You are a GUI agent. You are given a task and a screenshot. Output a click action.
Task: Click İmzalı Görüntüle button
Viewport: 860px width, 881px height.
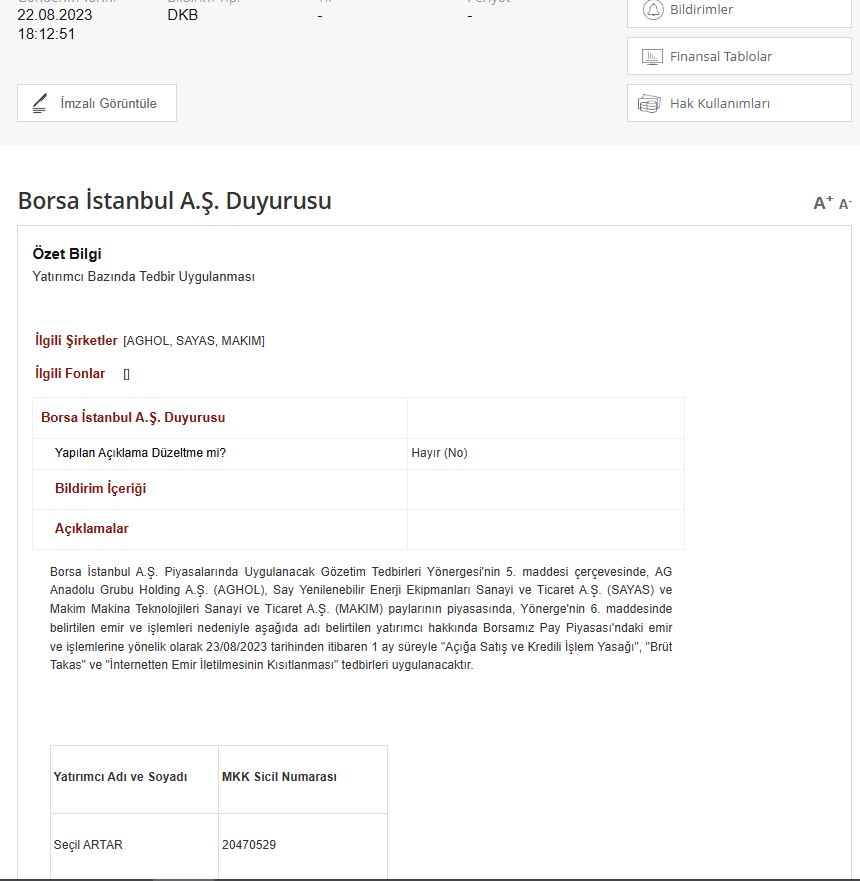pyautogui.click(x=97, y=103)
